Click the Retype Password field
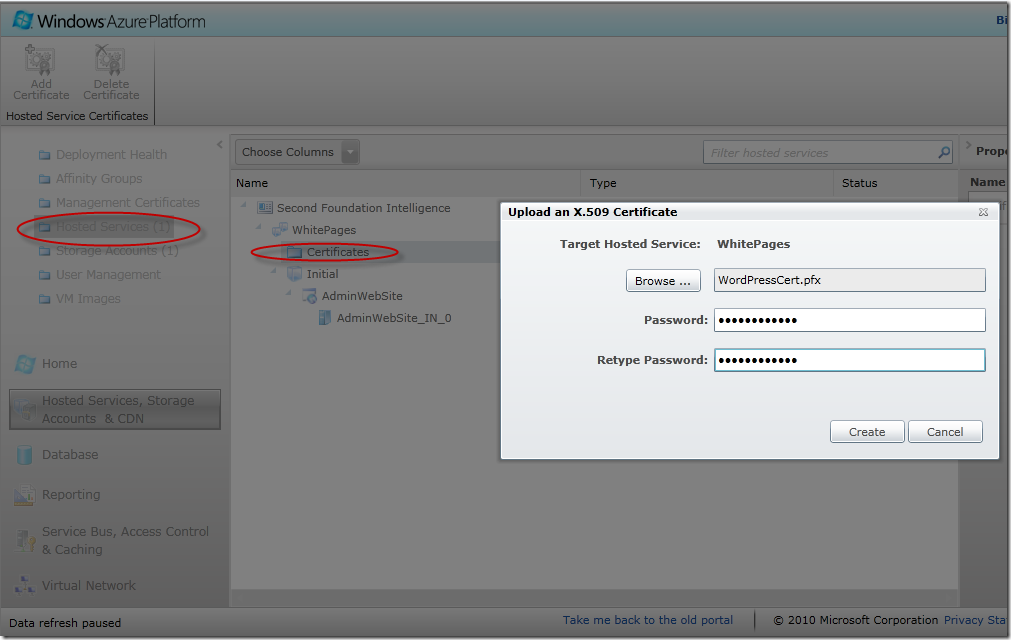The height and width of the screenshot is (640, 1011). pyautogui.click(x=849, y=360)
